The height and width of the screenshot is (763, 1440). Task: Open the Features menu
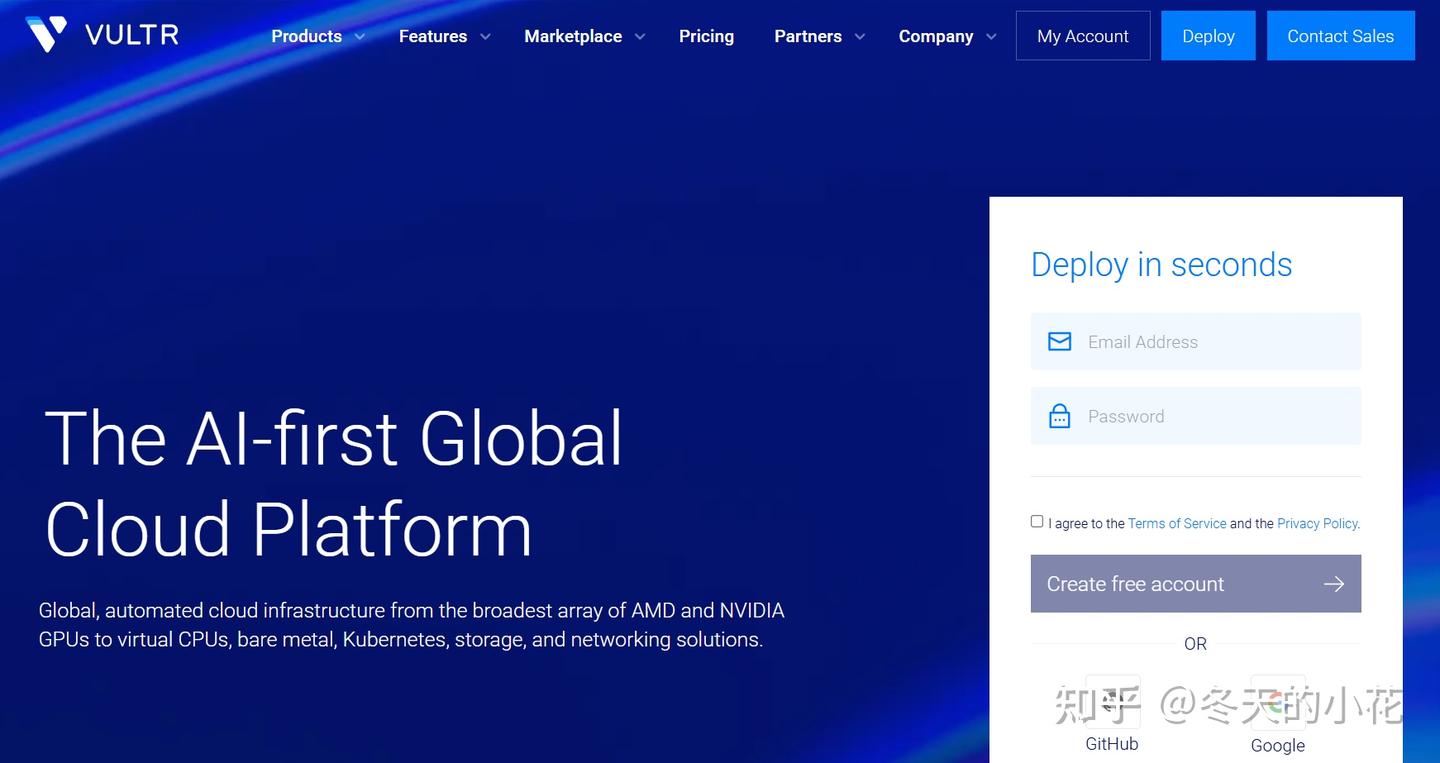(x=433, y=36)
